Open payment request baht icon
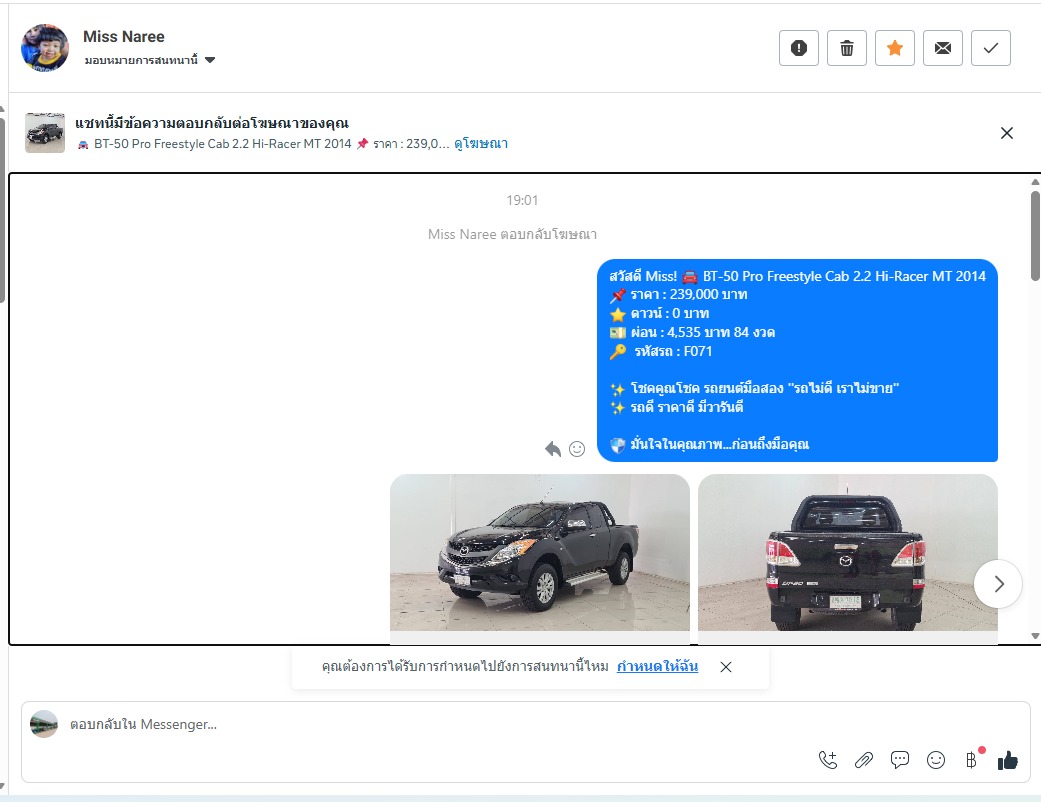The image size is (1041, 802). [x=971, y=760]
